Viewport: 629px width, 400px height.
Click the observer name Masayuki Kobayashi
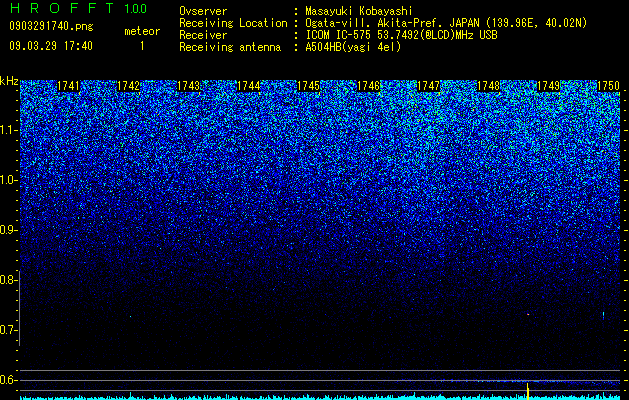click(359, 11)
